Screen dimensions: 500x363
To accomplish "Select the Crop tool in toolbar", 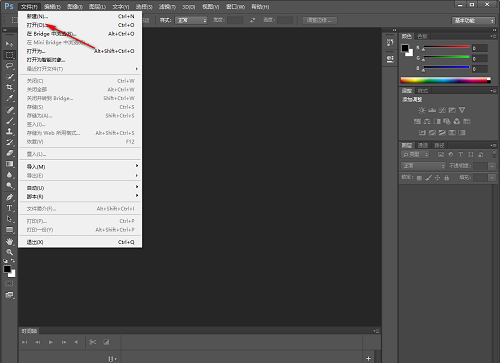I will point(9,87).
